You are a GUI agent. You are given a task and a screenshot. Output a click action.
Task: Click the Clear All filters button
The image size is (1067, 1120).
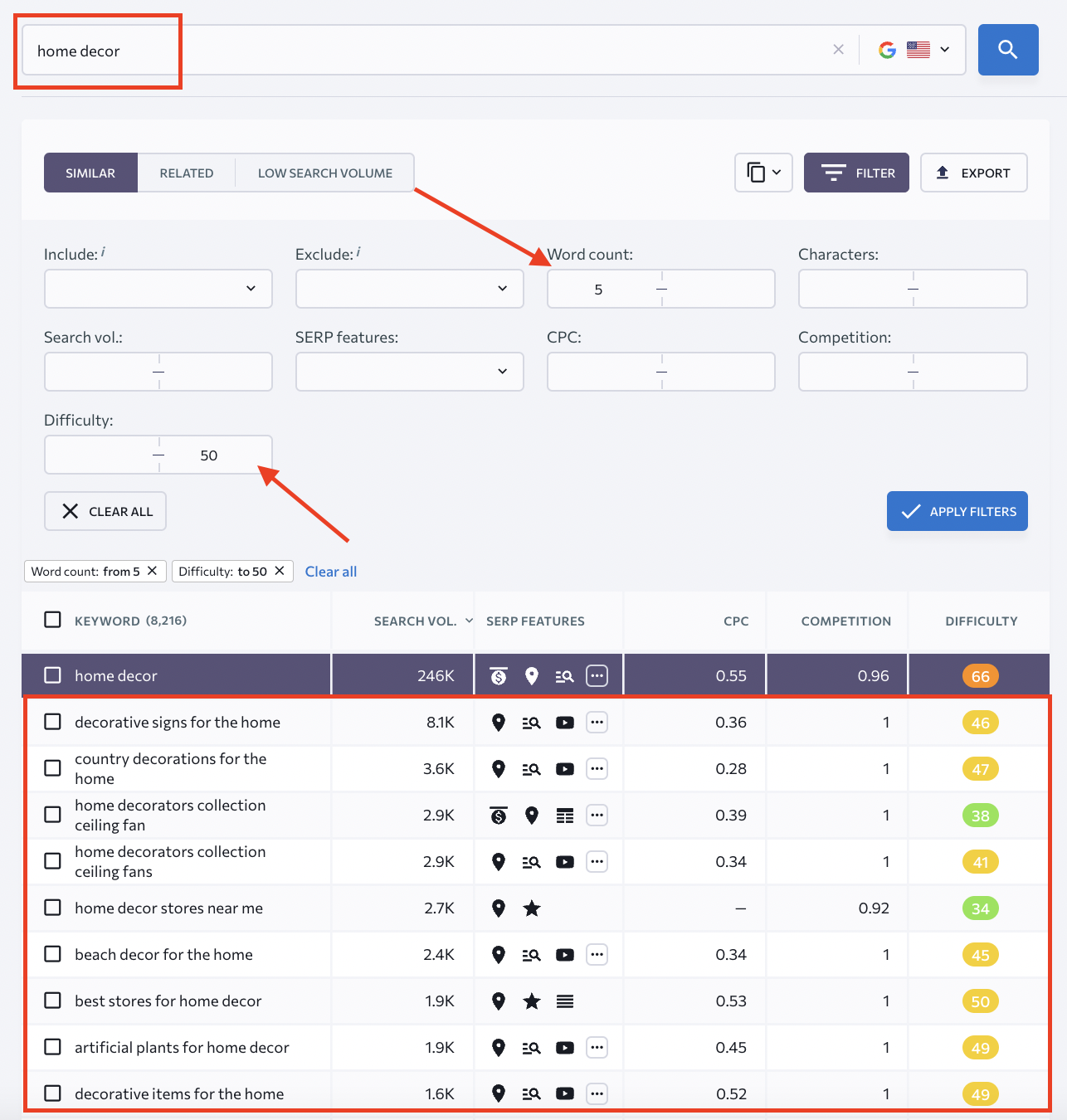pos(105,511)
